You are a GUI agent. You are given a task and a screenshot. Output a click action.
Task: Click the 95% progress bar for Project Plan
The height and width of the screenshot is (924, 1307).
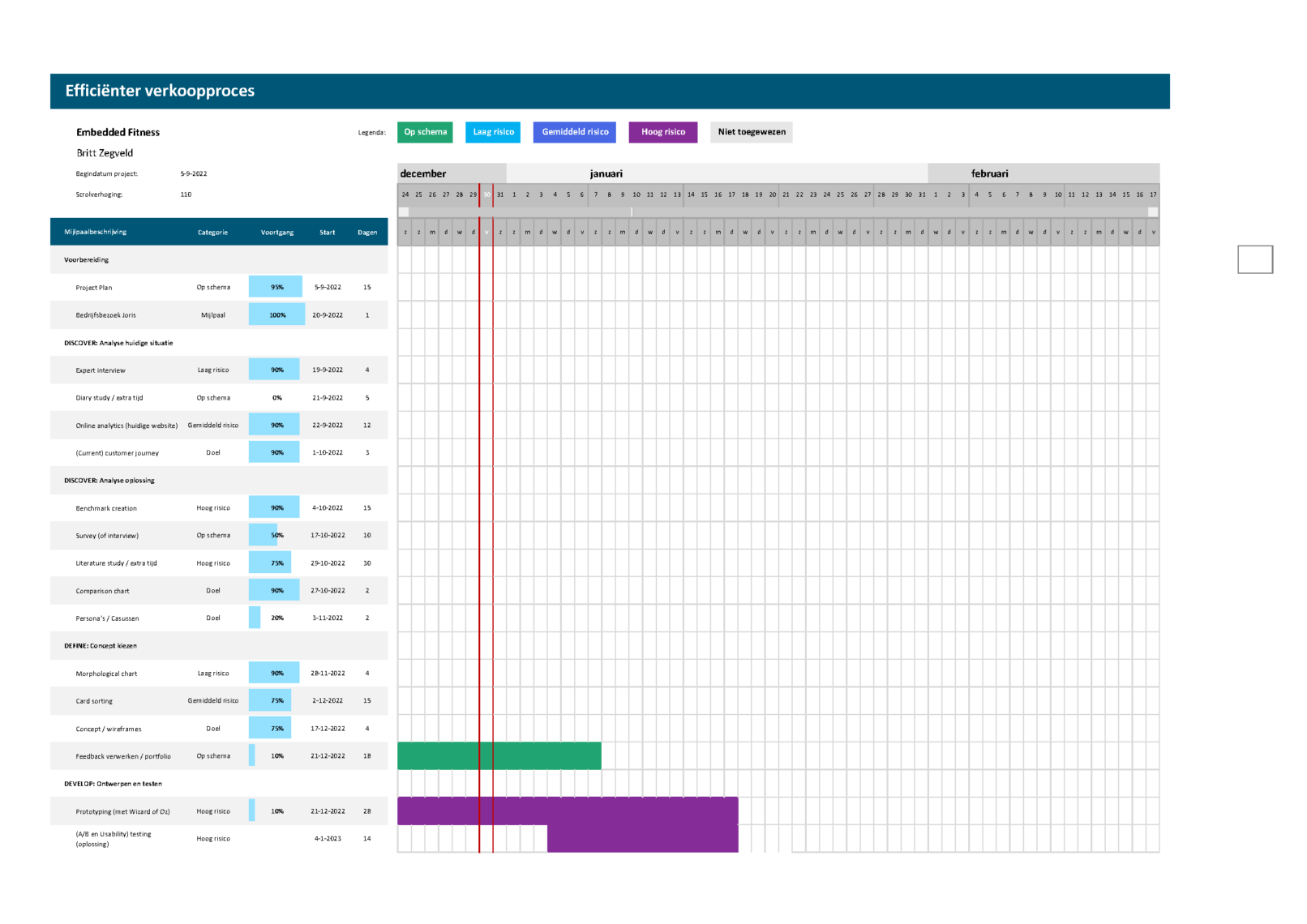tap(276, 287)
